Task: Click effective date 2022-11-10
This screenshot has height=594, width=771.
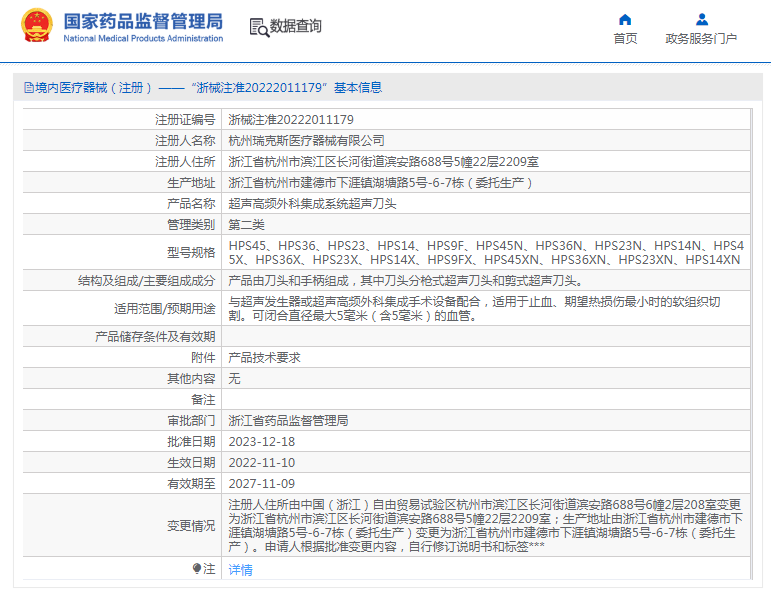Action: click(262, 463)
